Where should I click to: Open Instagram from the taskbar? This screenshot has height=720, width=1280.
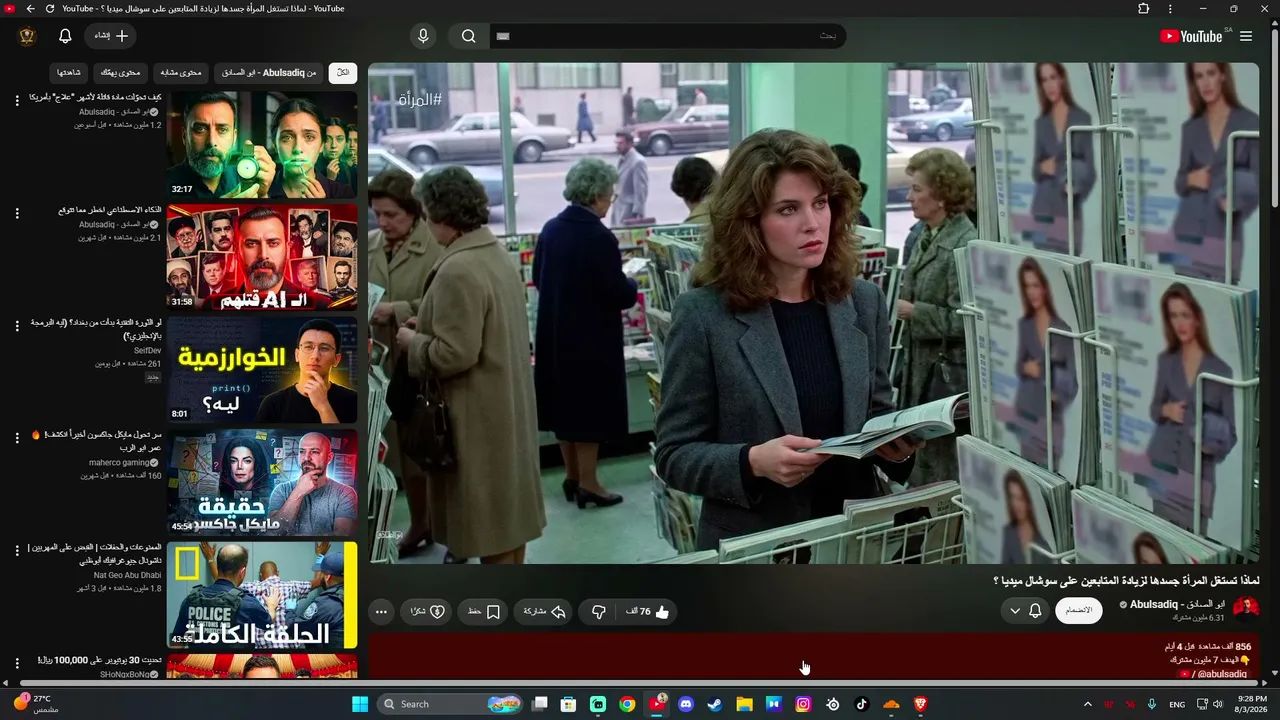tap(803, 704)
